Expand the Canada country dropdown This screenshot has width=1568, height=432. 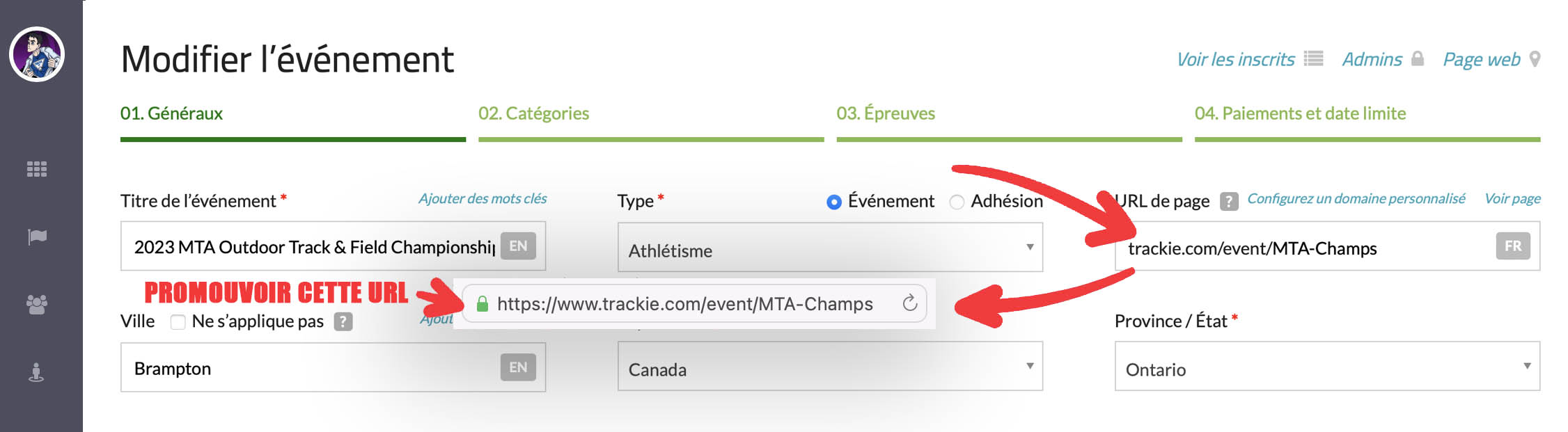point(829,367)
